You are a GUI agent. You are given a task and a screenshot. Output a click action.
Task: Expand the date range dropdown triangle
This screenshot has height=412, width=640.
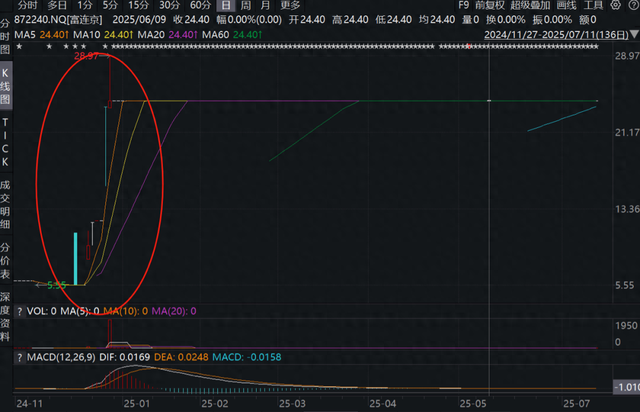point(634,34)
